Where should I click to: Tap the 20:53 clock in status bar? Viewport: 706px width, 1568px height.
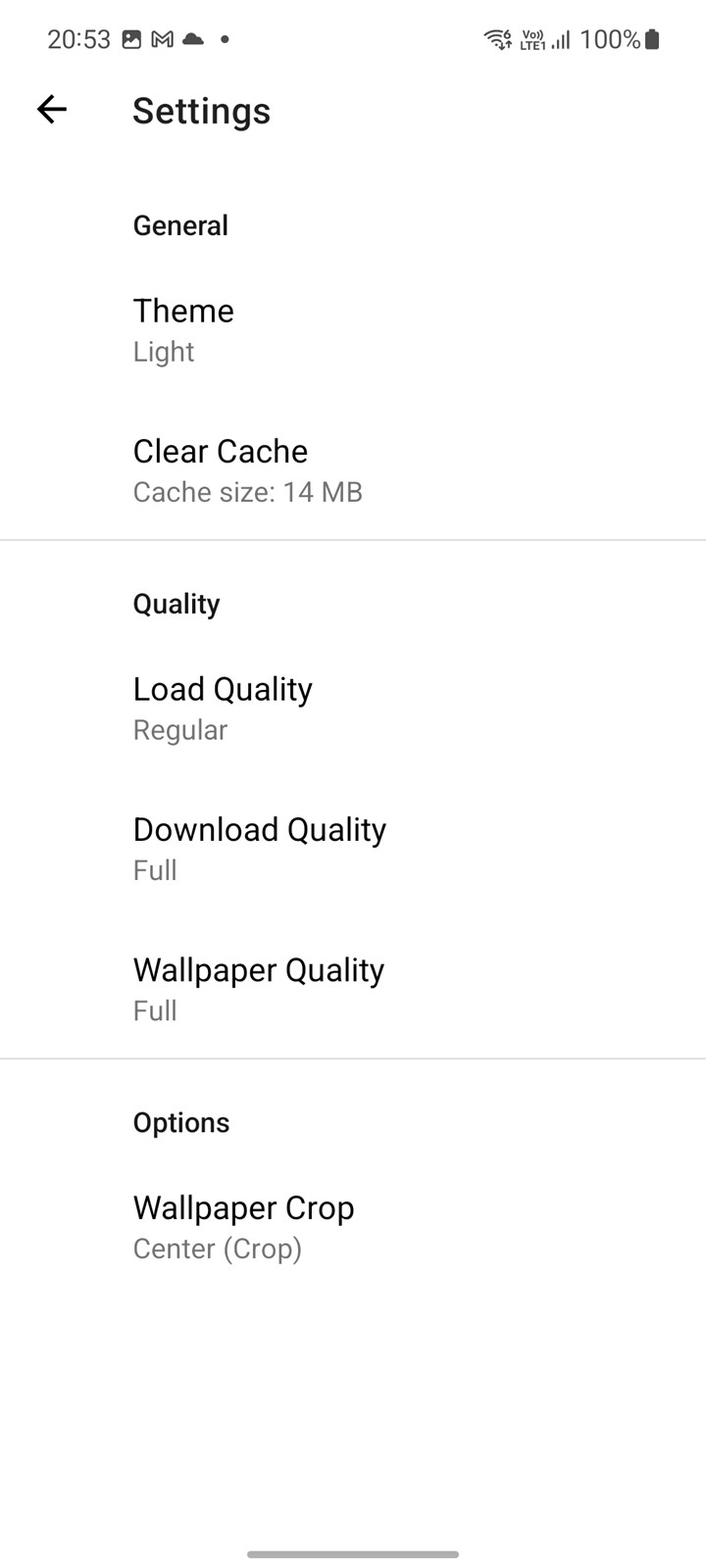click(x=78, y=39)
